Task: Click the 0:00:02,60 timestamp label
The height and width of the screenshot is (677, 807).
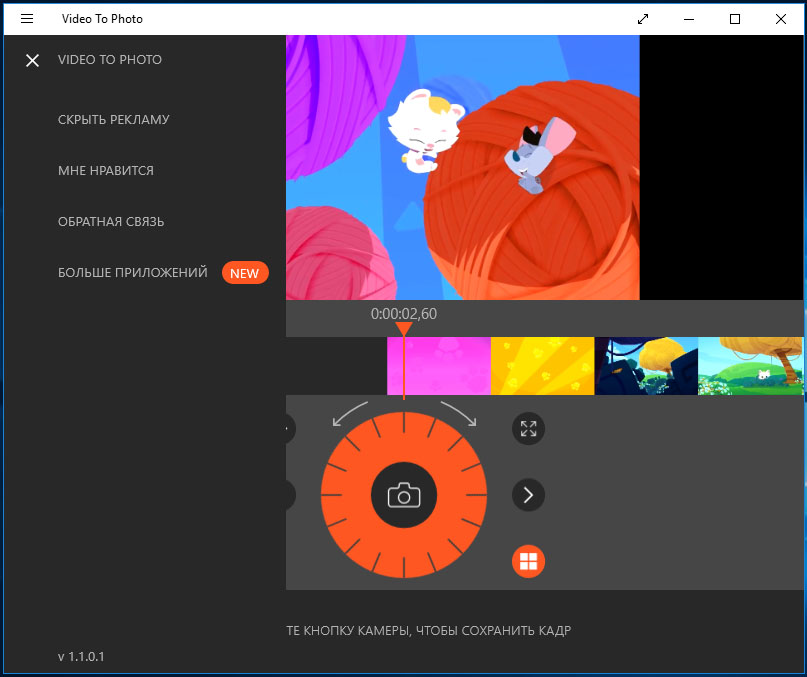Action: tap(404, 314)
